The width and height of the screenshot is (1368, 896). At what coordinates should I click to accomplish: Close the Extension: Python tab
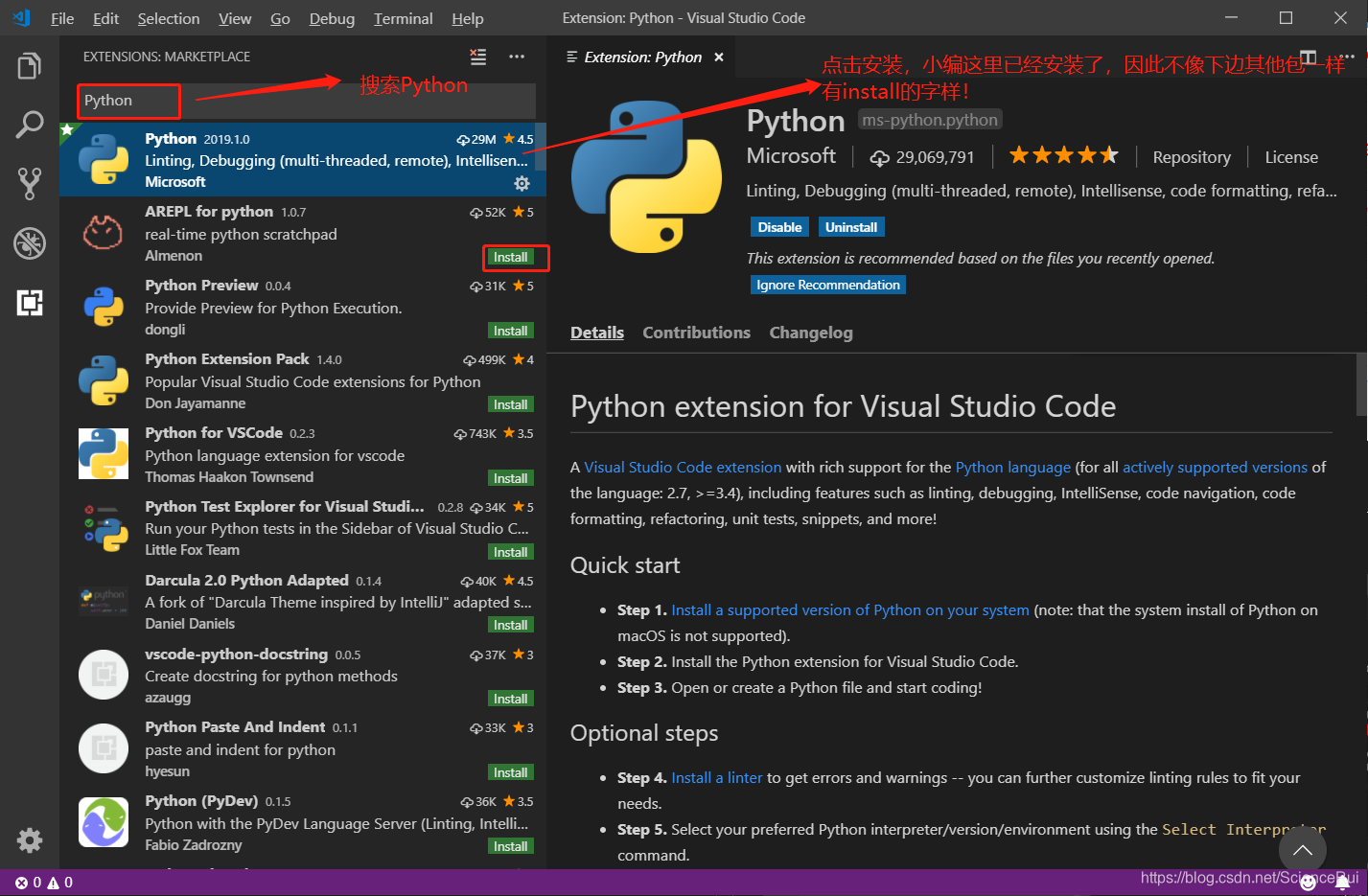click(x=719, y=57)
